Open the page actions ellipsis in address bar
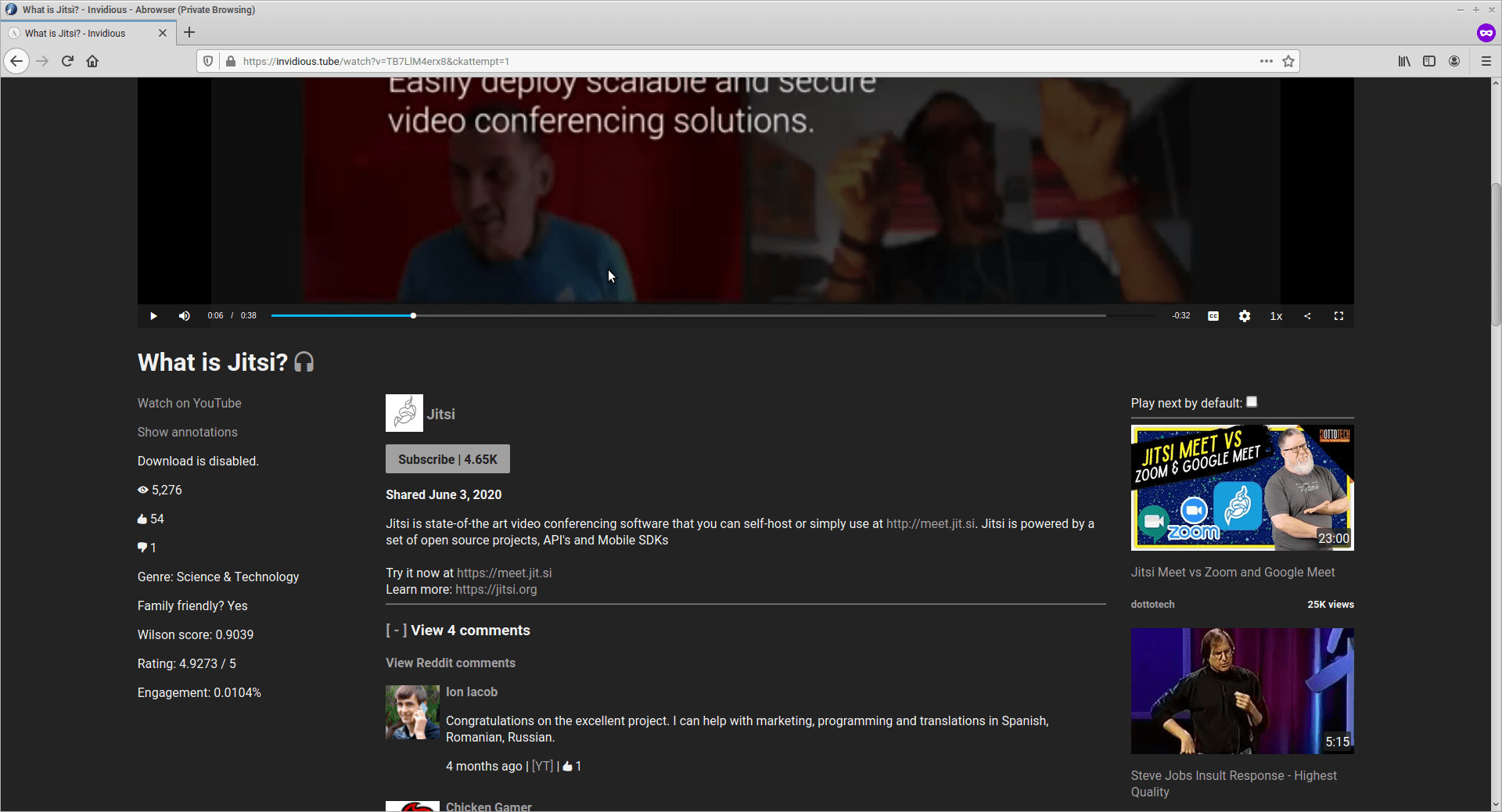 1267,61
